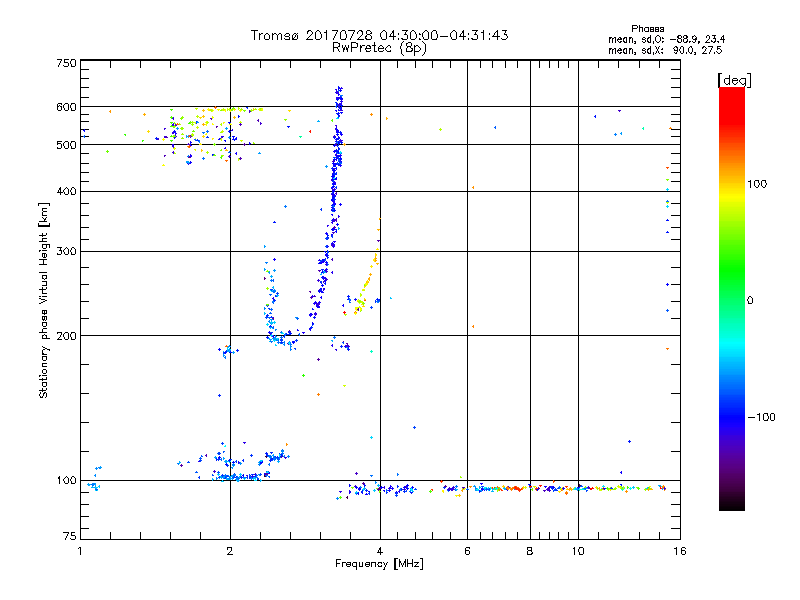Click the x-axis label '4'
Image resolution: width=800 pixels, height=600 pixels.
click(380, 551)
